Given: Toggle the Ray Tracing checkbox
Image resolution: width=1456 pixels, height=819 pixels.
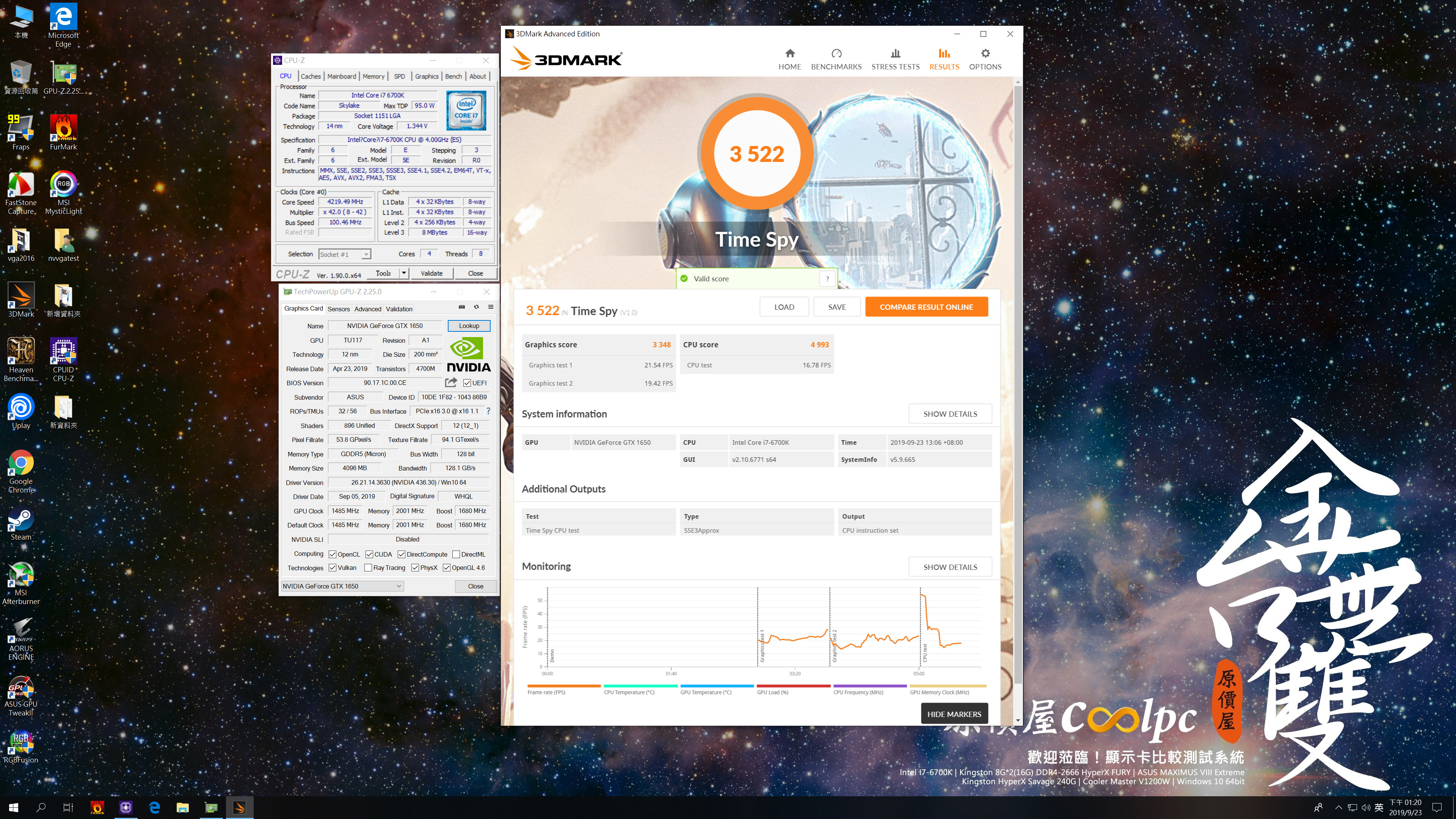Looking at the screenshot, I should click(x=368, y=568).
